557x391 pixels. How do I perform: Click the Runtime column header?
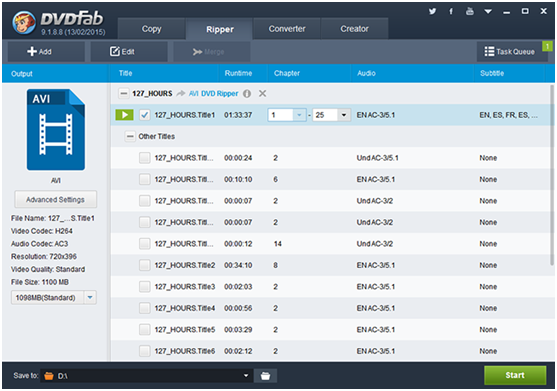238,73
